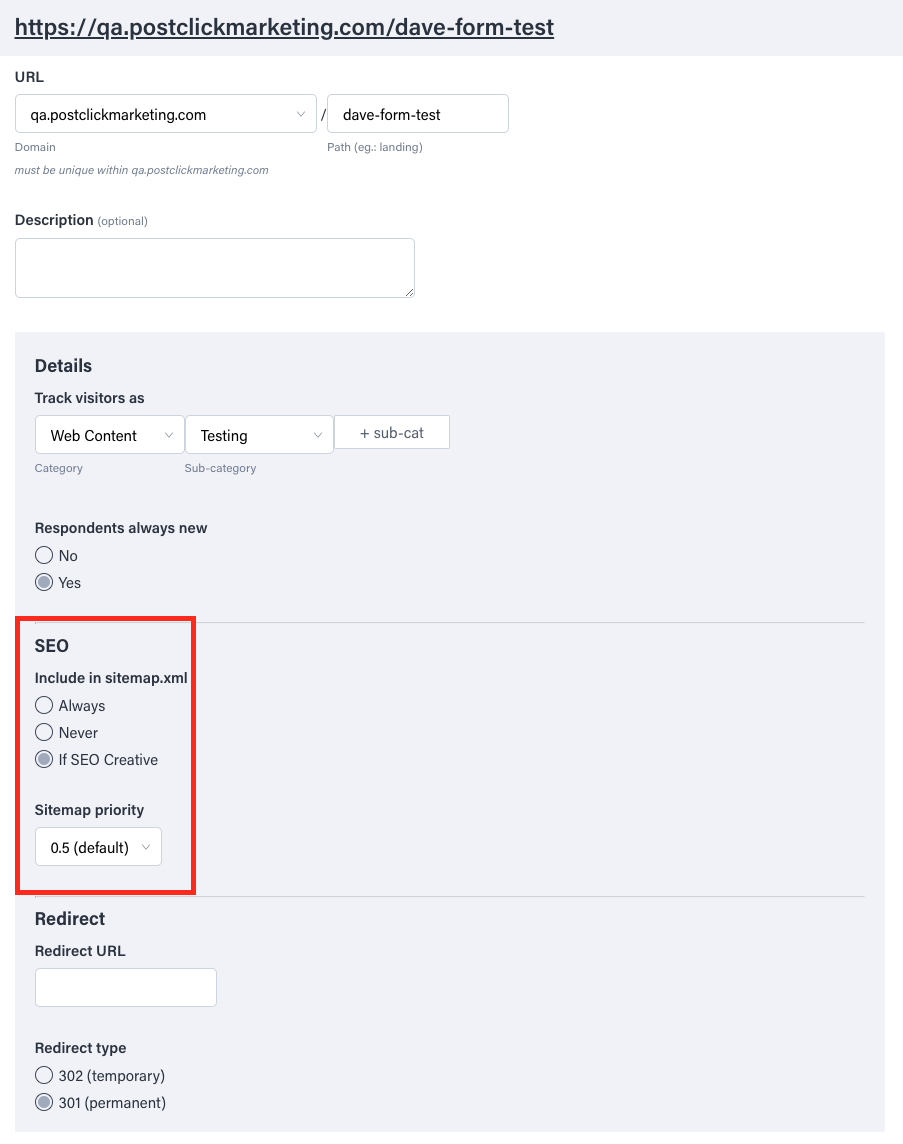Click the + sub-cat button
Image resolution: width=903 pixels, height=1144 pixels.
coord(392,433)
